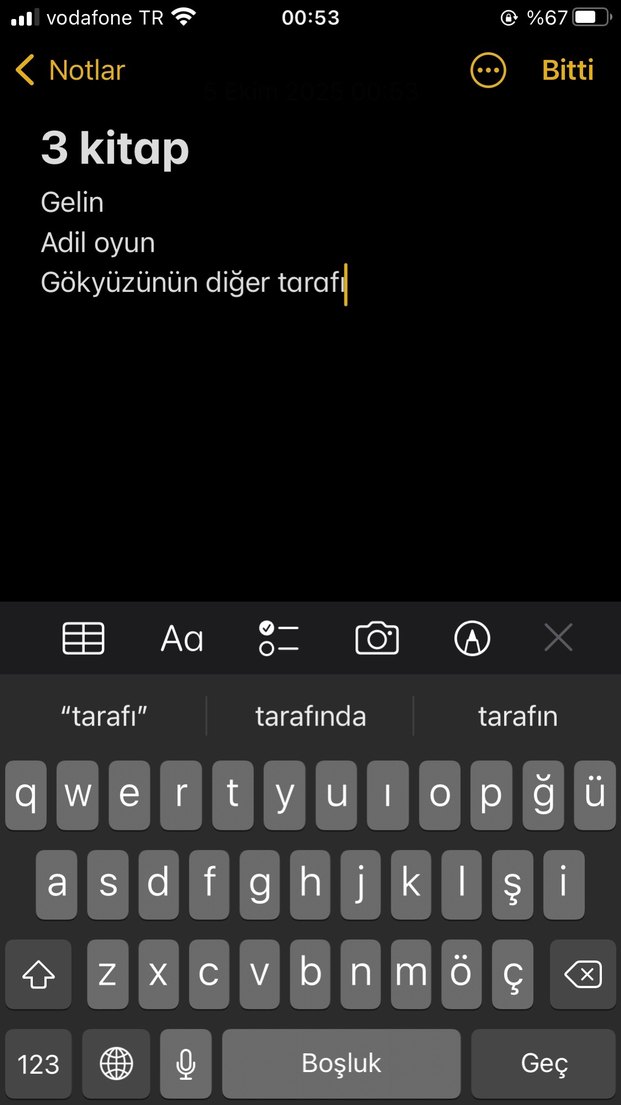
Task: Insert a table using the table icon
Action: (x=83, y=638)
